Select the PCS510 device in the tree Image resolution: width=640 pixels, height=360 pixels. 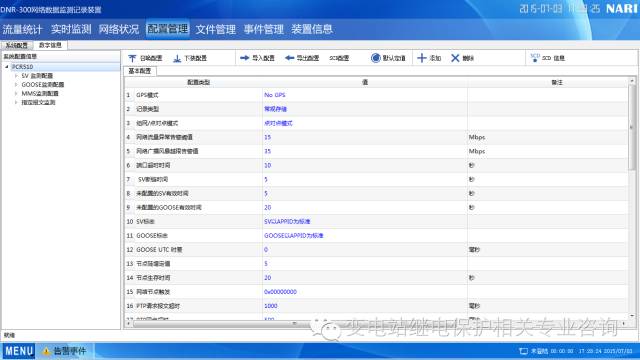point(22,67)
